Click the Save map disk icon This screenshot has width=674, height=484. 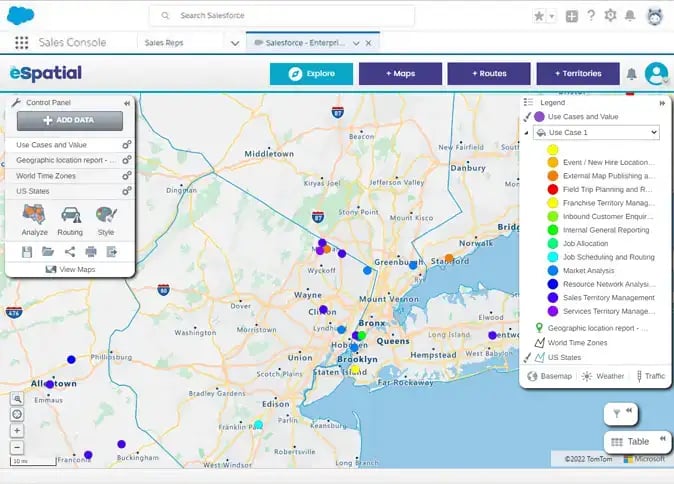click(x=27, y=252)
